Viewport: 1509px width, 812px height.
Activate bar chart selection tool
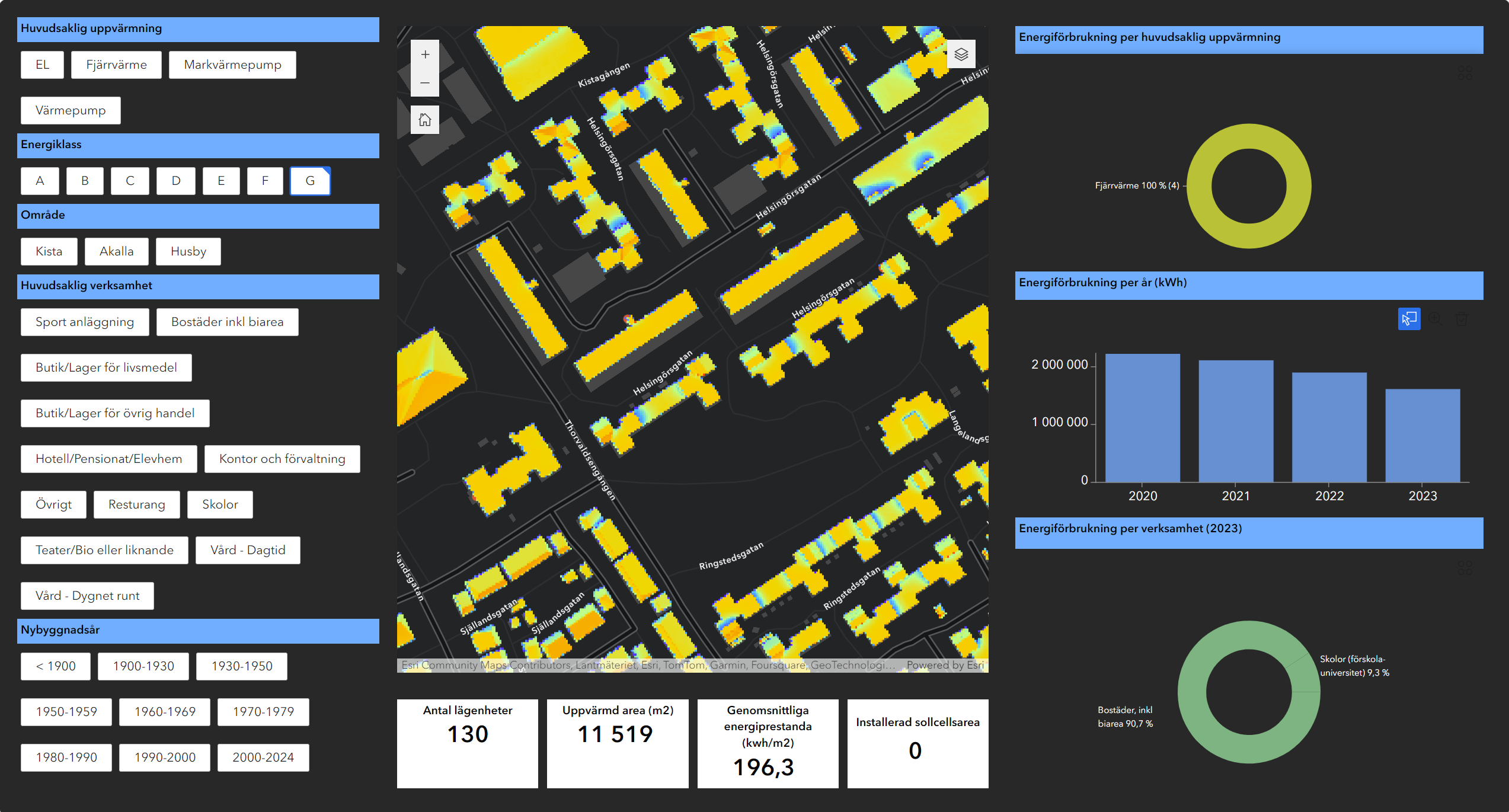[x=1409, y=319]
